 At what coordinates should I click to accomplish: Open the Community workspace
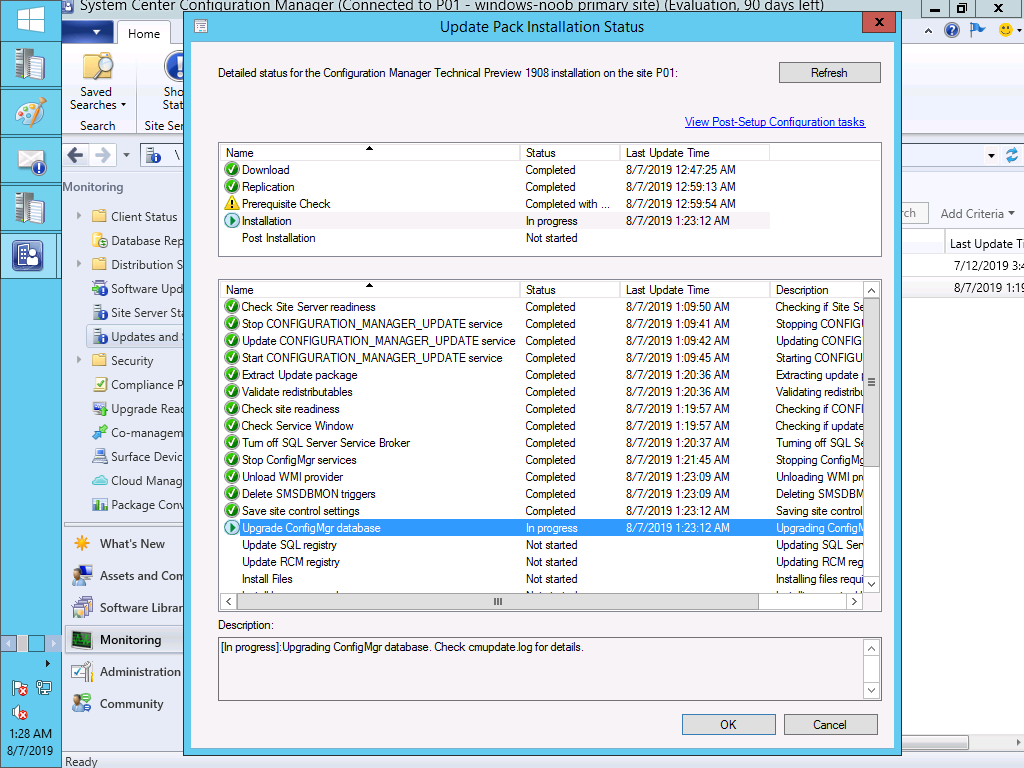[x=124, y=703]
